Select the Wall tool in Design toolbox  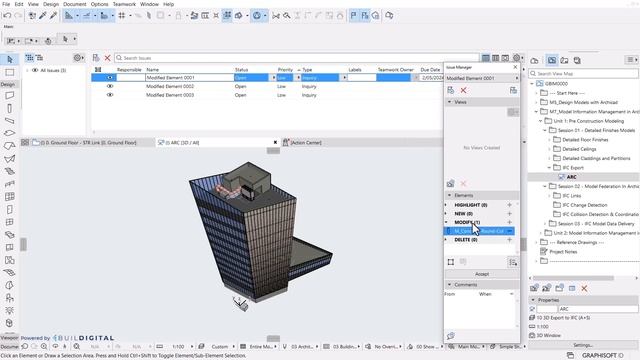[x=9, y=96]
